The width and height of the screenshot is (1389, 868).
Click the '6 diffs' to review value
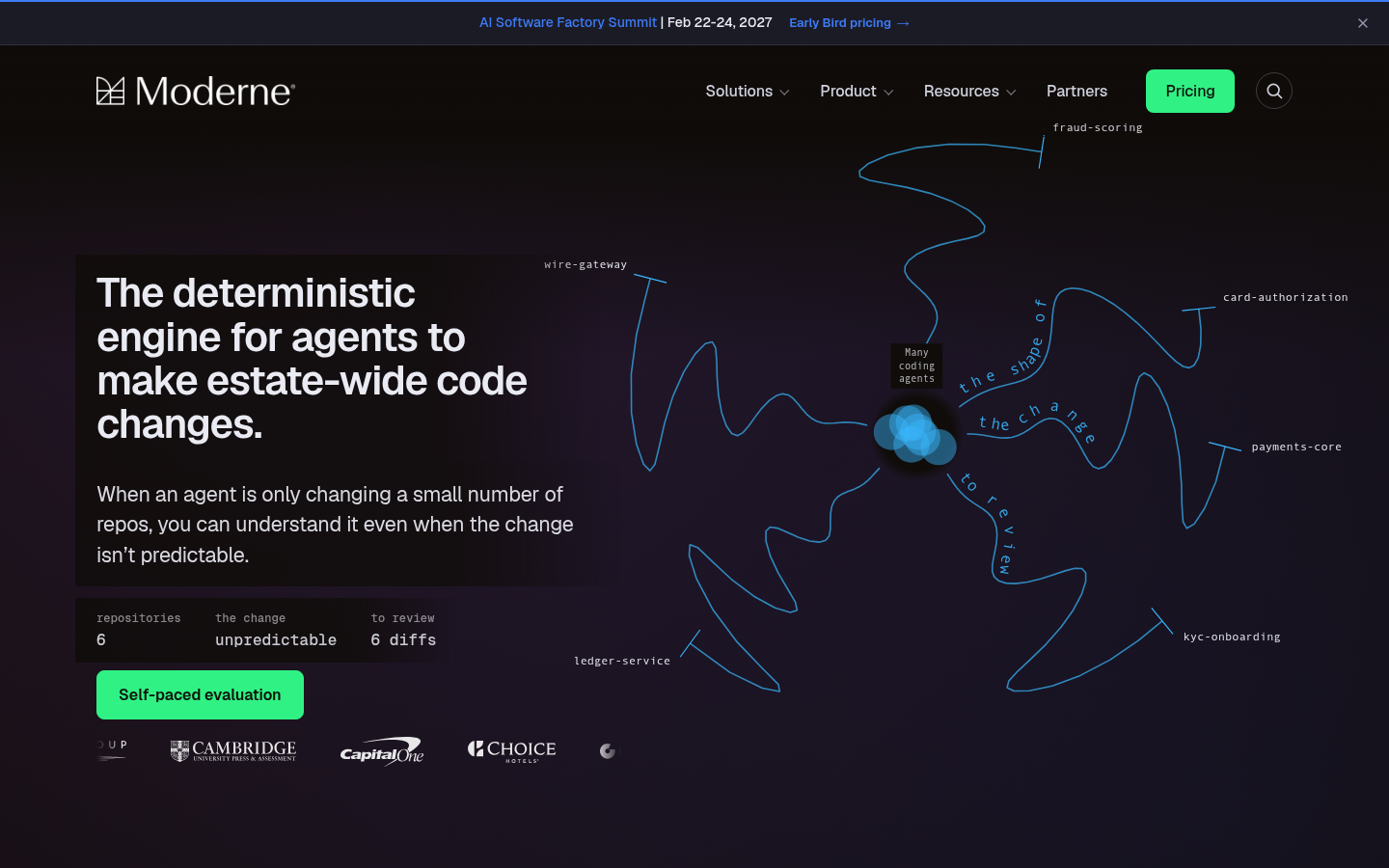[x=403, y=639]
